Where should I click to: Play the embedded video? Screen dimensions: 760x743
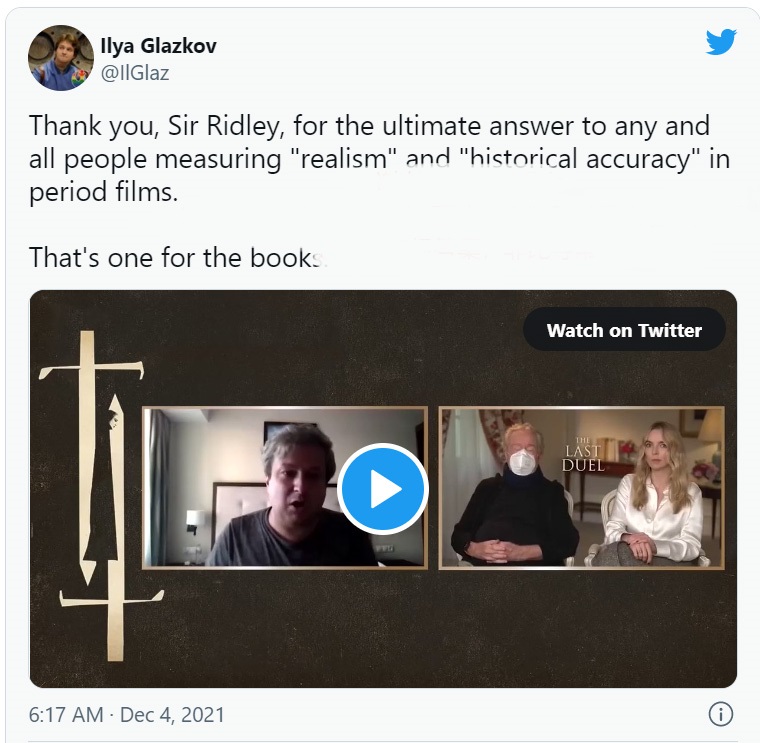coord(383,489)
